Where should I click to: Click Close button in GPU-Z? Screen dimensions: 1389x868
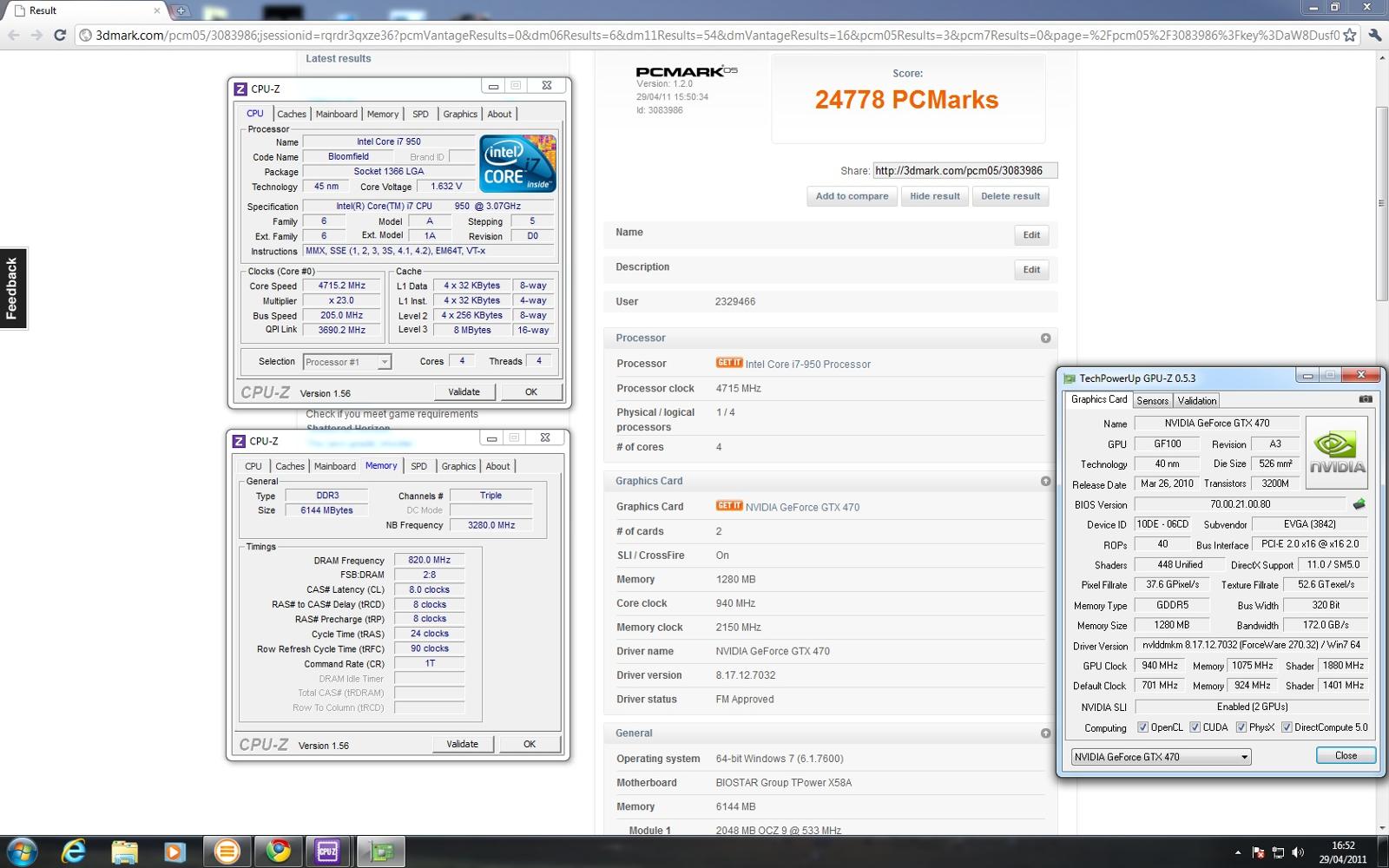coord(1346,755)
